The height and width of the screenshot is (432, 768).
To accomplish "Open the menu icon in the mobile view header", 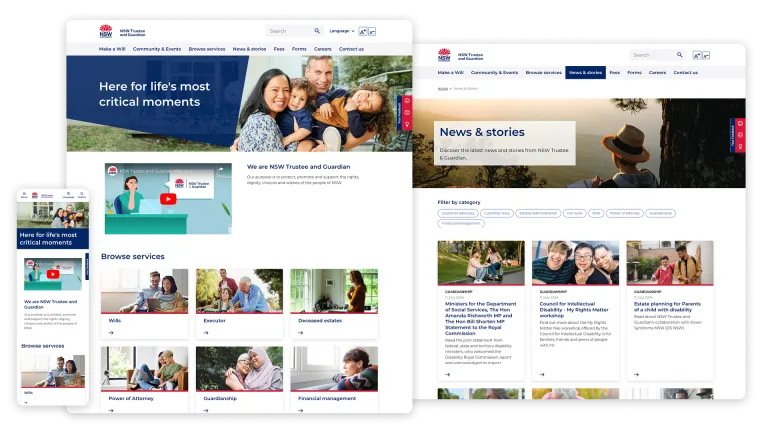I will pos(24,194).
